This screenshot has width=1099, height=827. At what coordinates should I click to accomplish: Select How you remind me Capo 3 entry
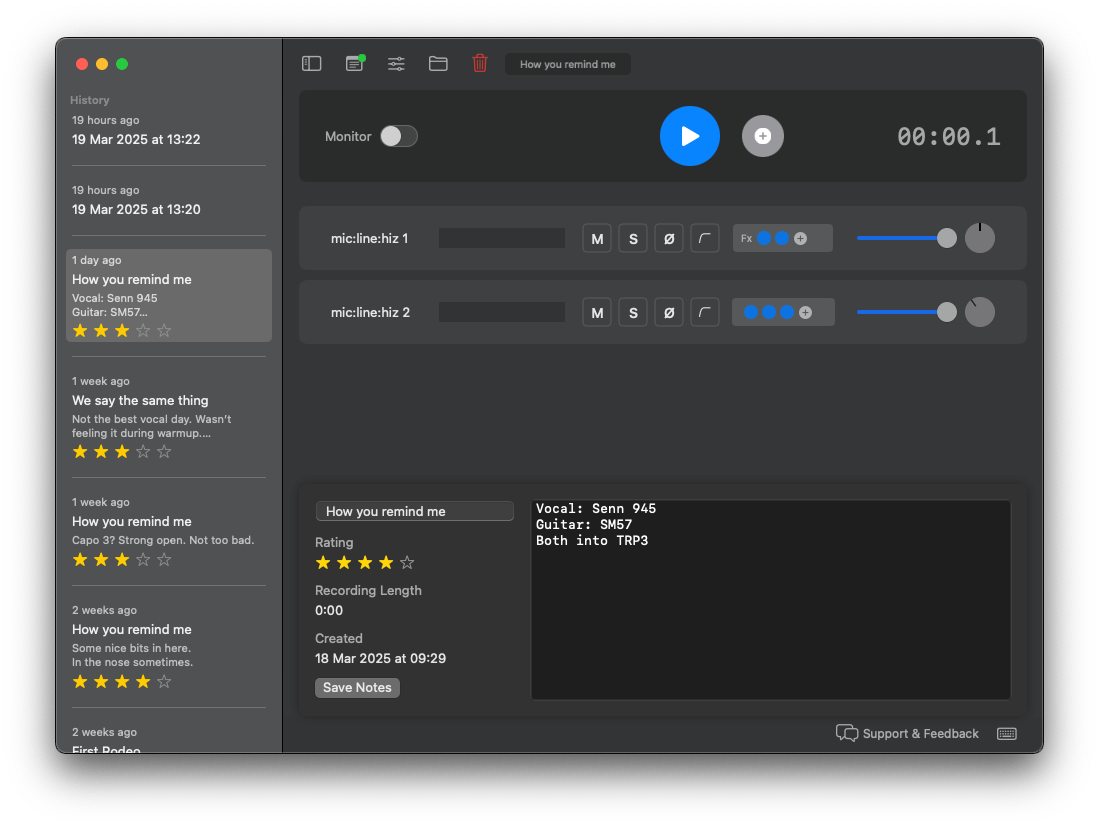click(x=169, y=531)
